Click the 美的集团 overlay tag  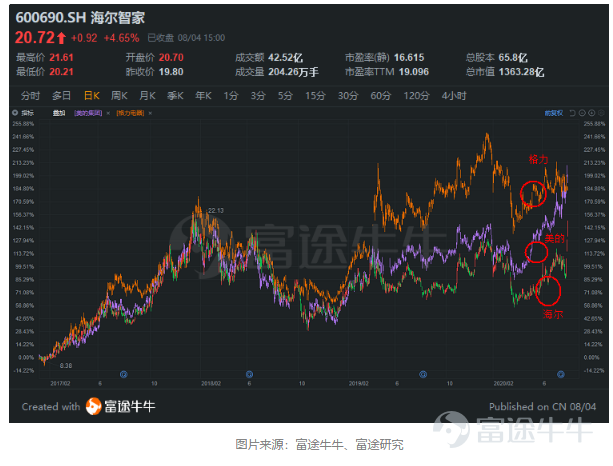pos(88,113)
